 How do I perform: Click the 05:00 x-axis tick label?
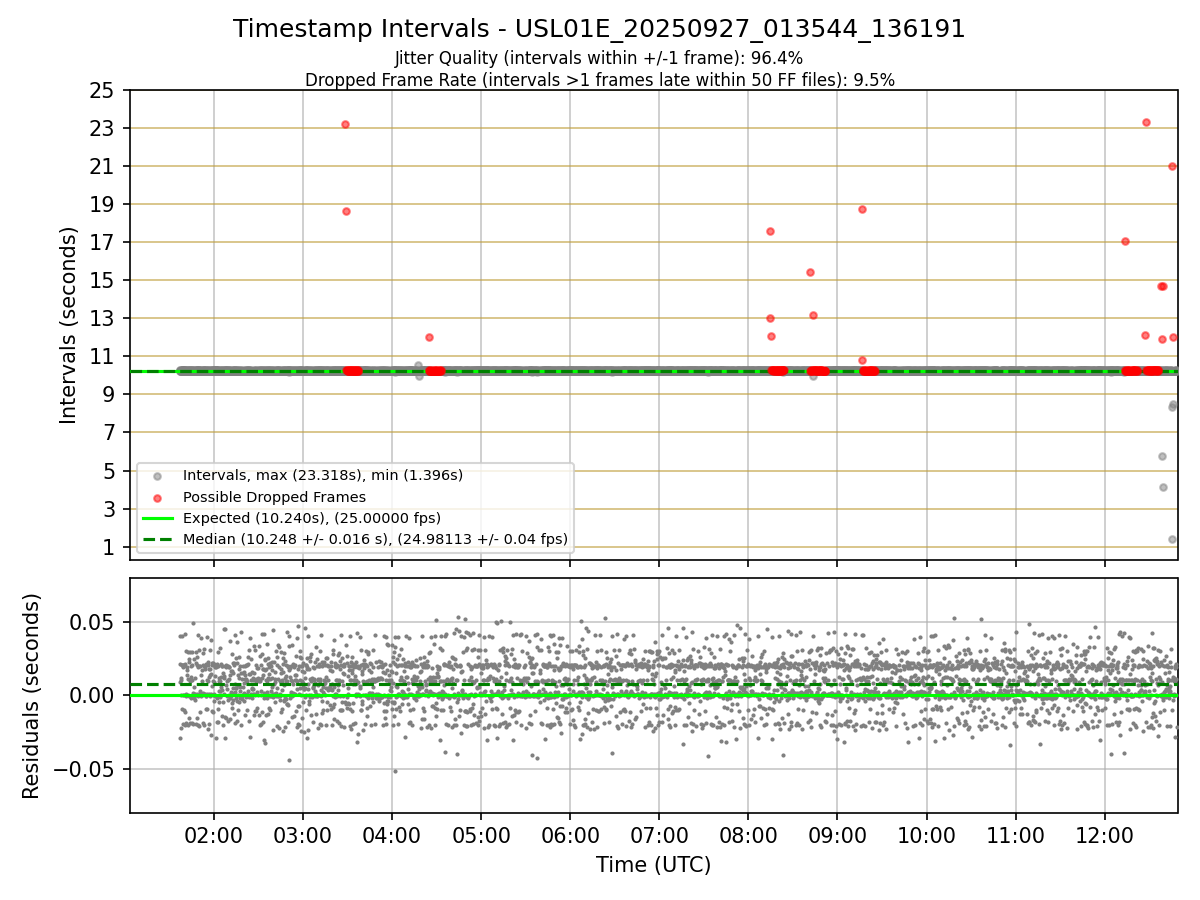coord(480,835)
